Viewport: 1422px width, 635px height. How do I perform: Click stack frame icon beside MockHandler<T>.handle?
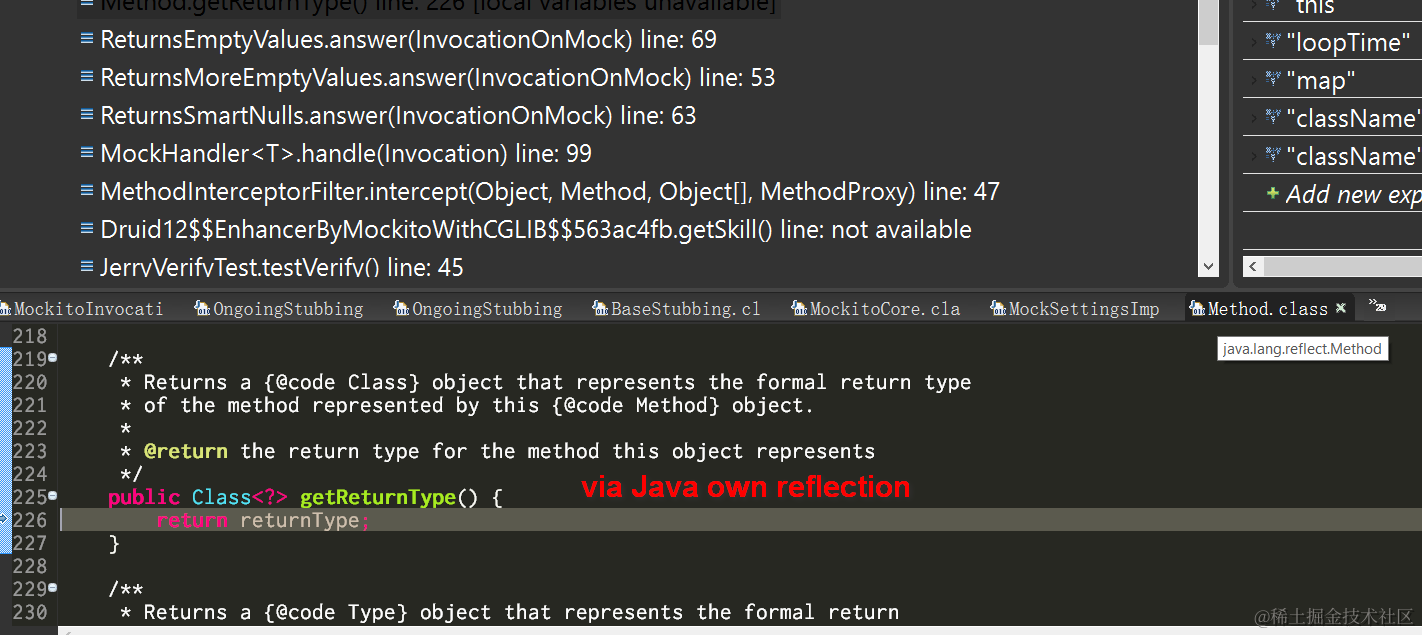tap(87, 153)
